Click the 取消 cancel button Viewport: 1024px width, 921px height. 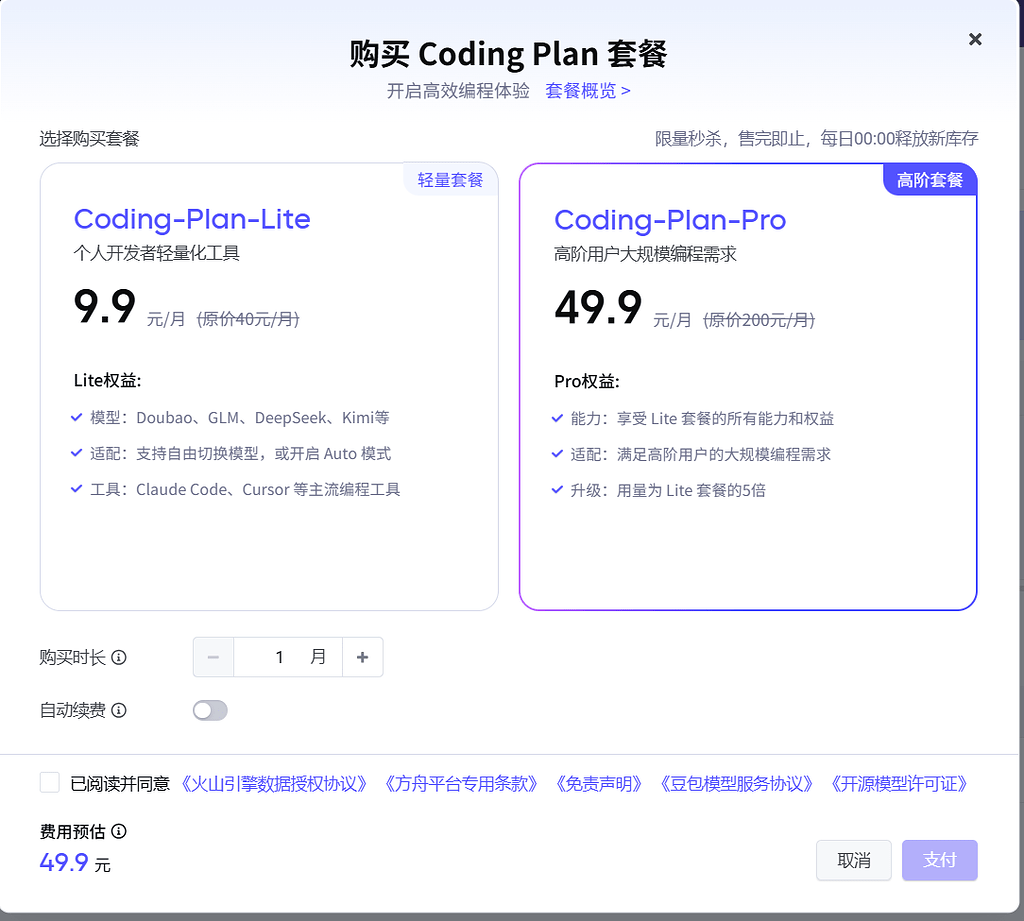(854, 860)
